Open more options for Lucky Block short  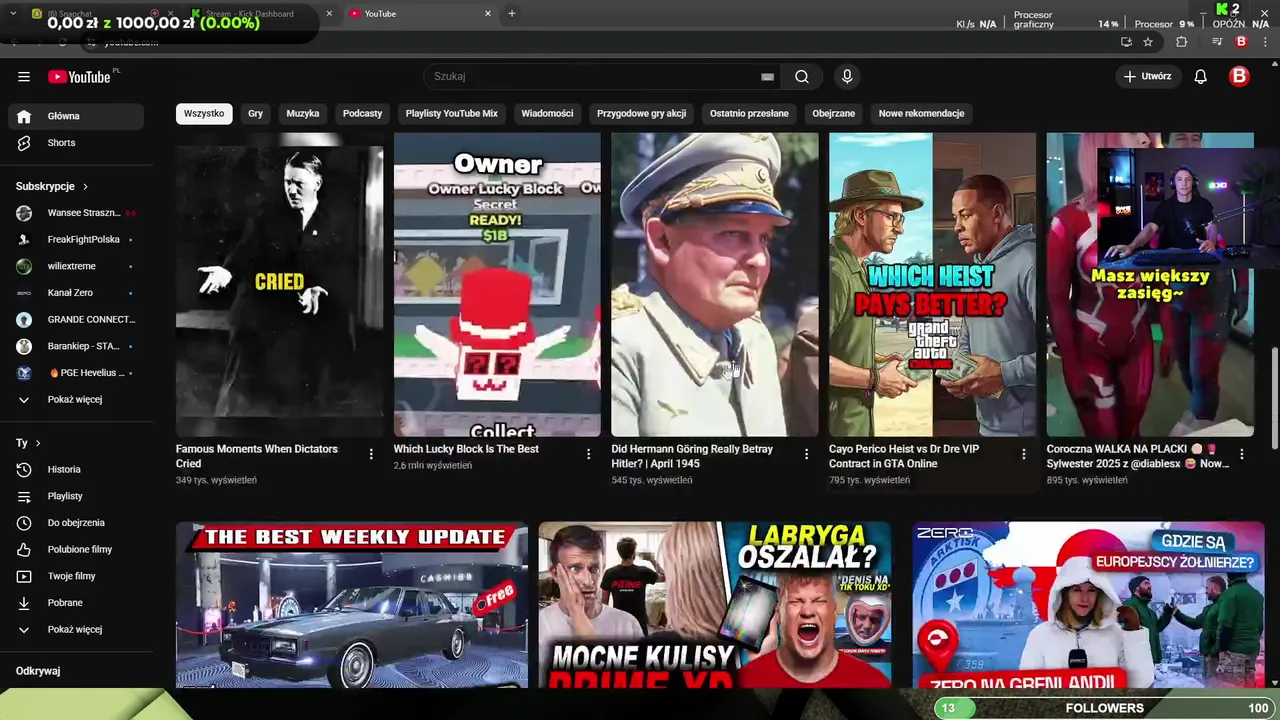(588, 454)
